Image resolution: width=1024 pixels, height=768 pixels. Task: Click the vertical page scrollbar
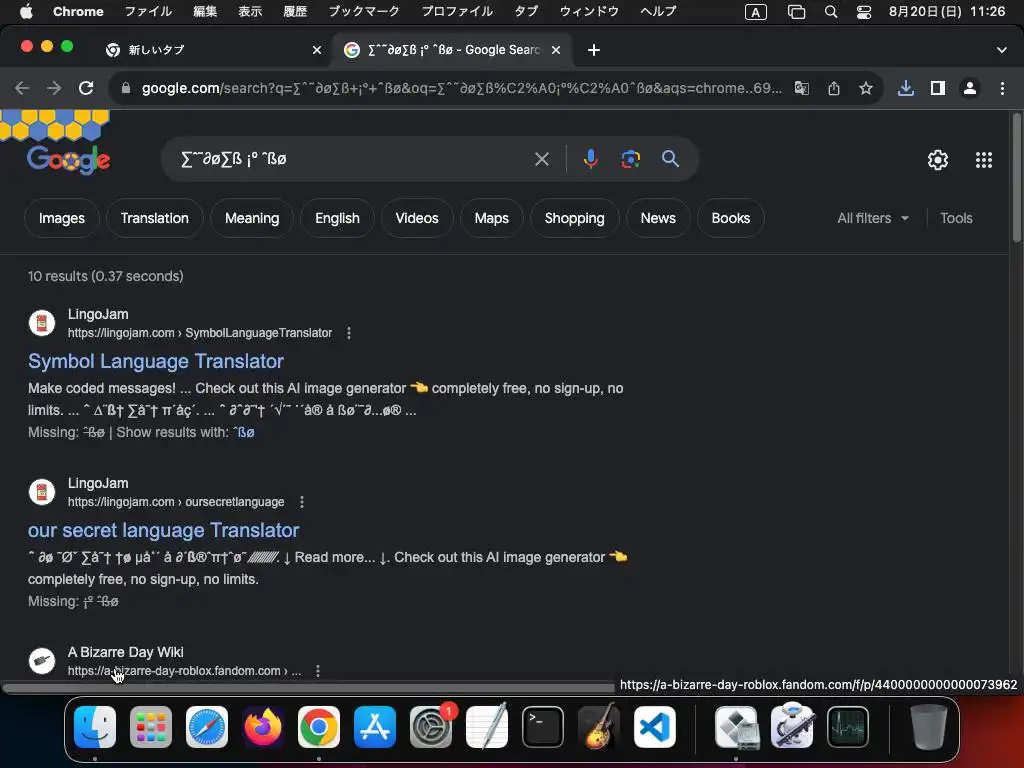1016,178
